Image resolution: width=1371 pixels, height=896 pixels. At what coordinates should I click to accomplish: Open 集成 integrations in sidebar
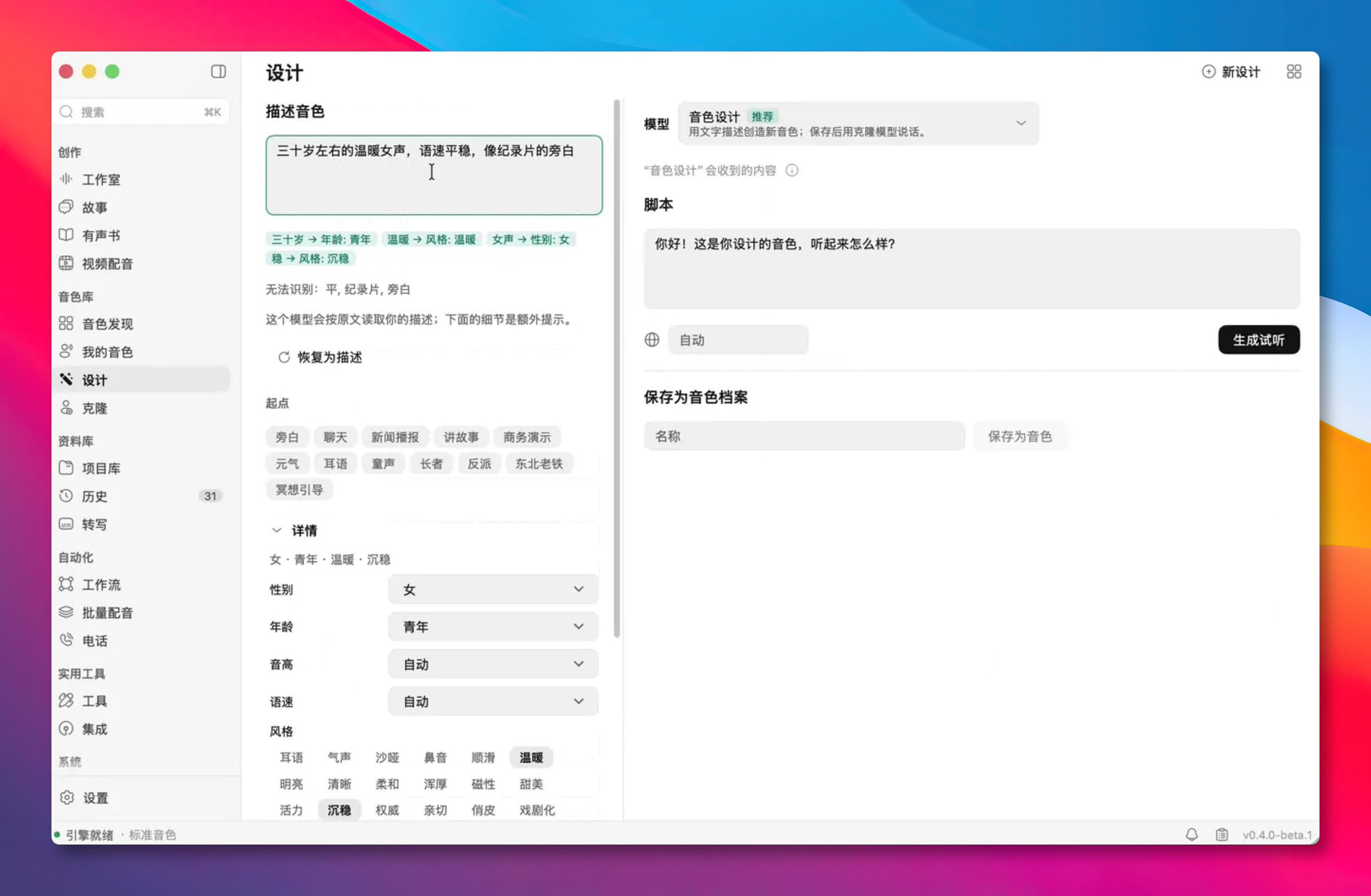[x=94, y=729]
